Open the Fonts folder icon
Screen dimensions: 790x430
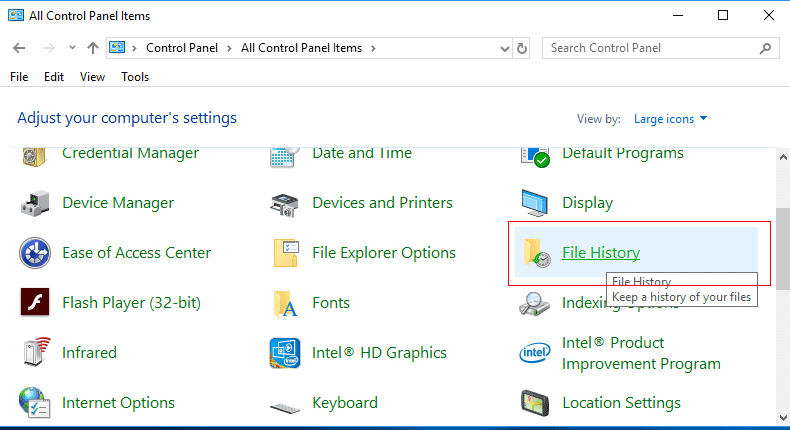click(x=286, y=303)
